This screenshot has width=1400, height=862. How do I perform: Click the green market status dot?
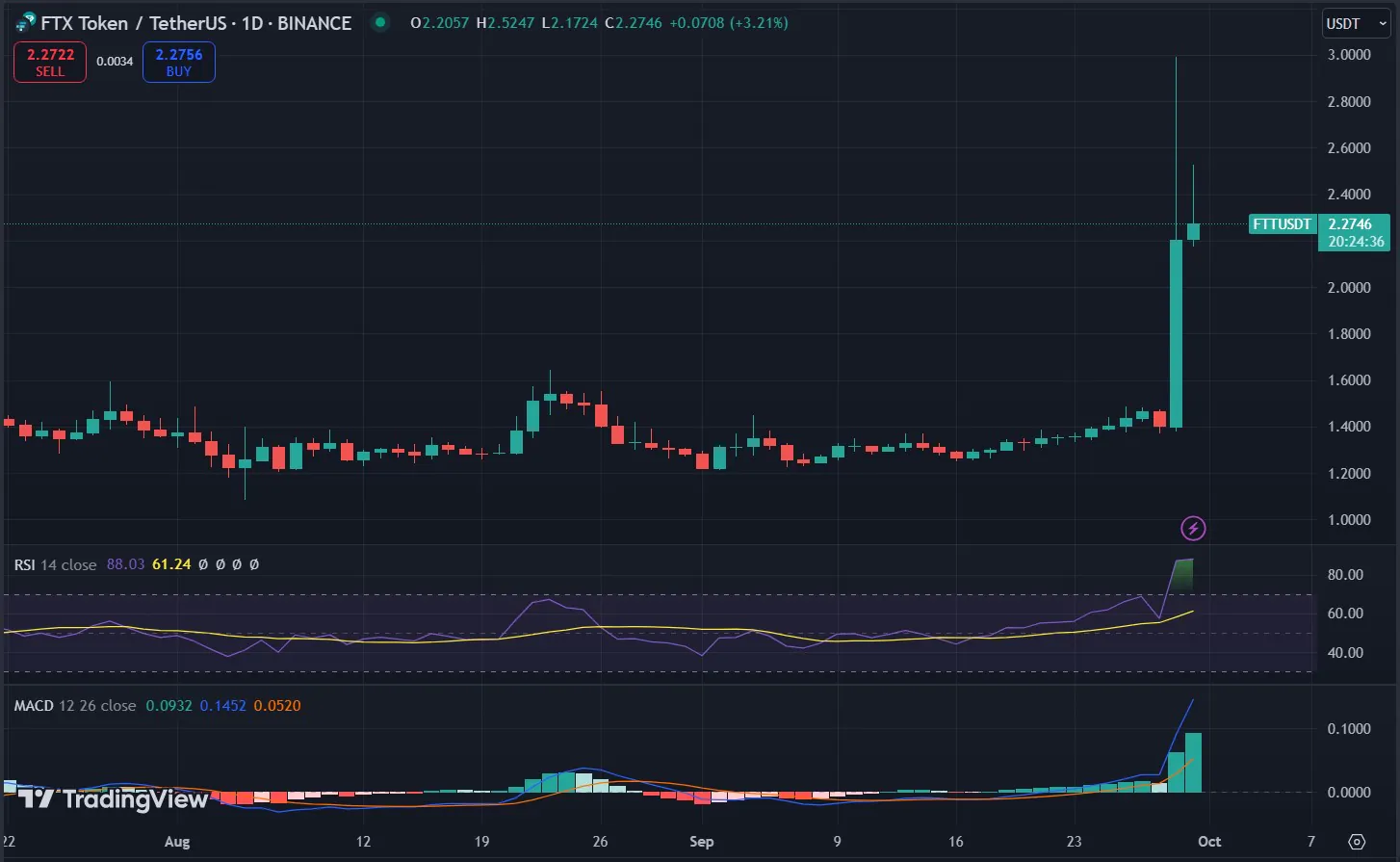[381, 22]
